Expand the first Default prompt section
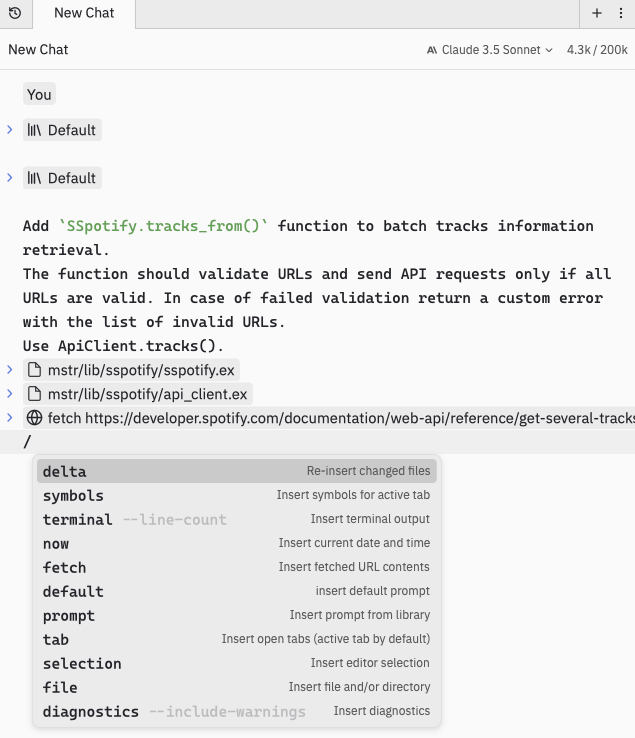Image resolution: width=635 pixels, height=738 pixels. pyautogui.click(x=10, y=130)
